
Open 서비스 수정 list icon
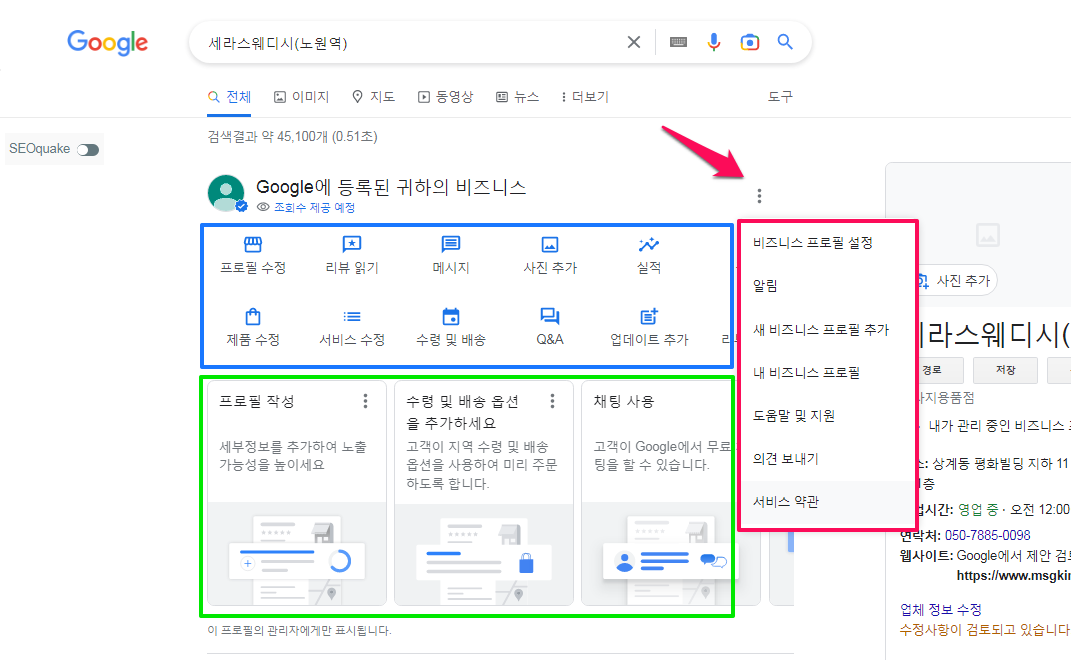point(352,316)
